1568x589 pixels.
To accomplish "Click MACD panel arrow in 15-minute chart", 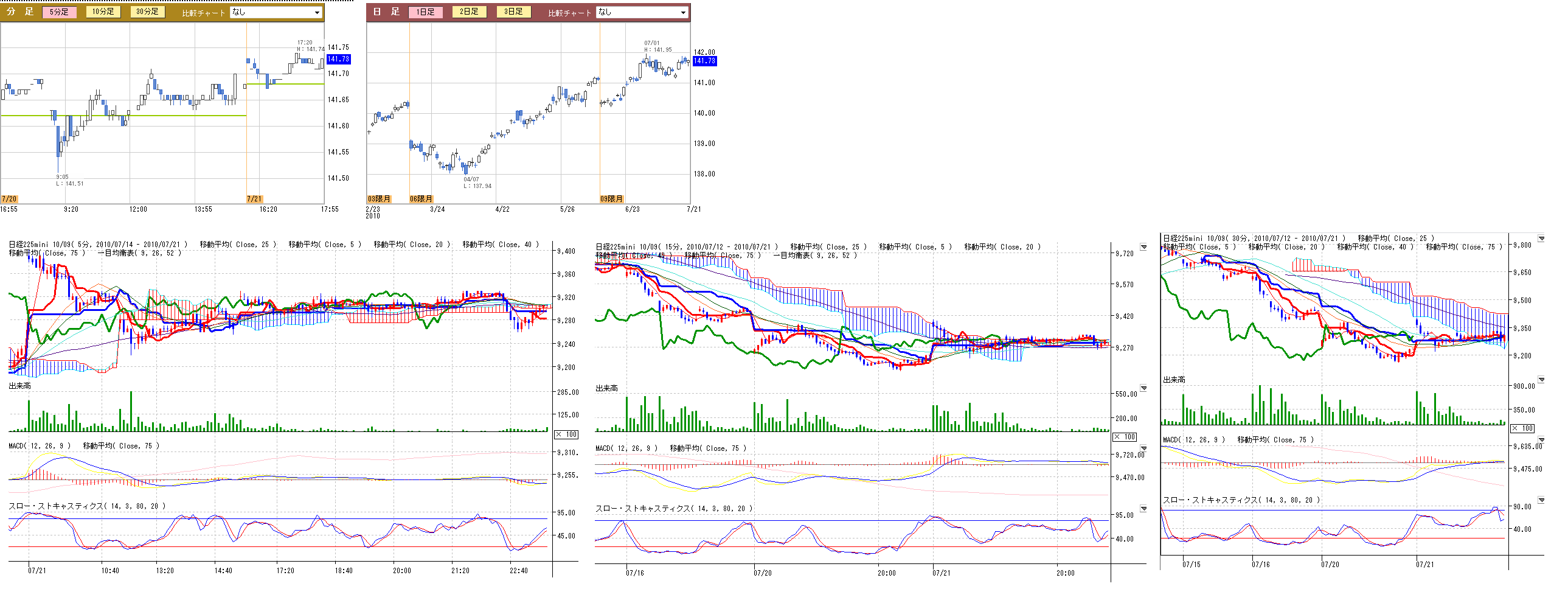I will coord(1143,448).
